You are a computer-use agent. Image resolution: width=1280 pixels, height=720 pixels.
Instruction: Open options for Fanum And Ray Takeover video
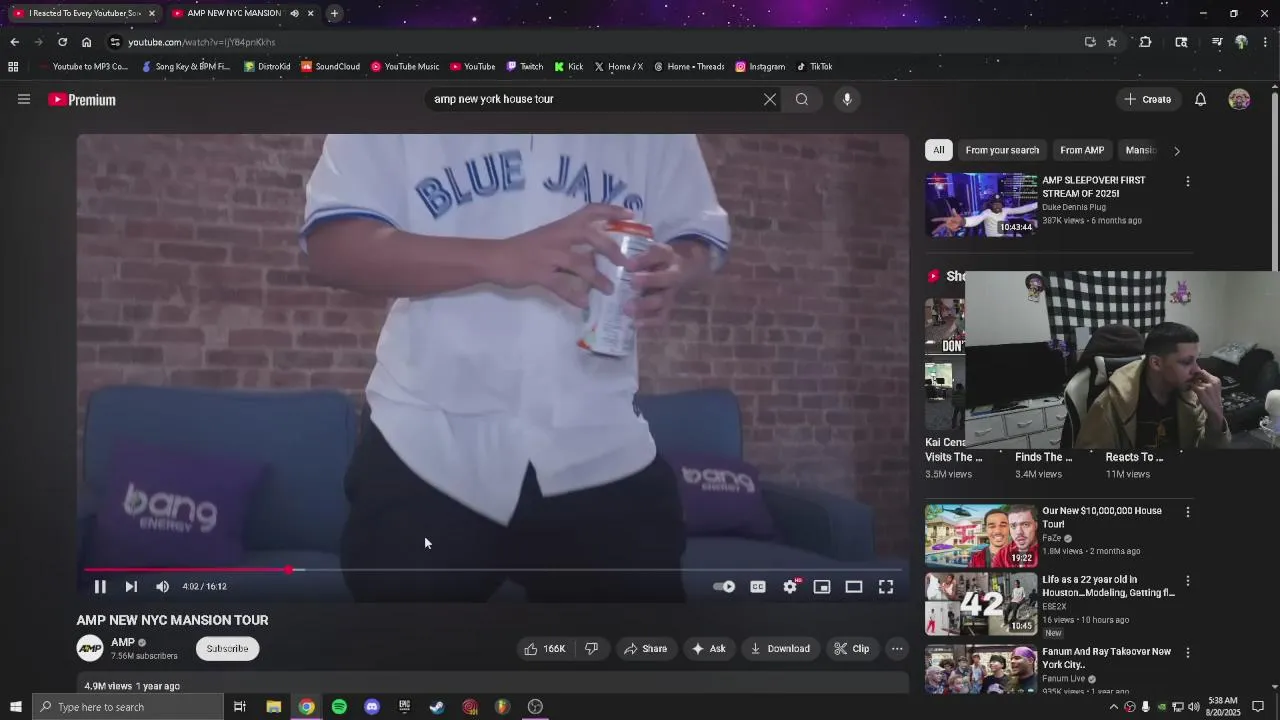(x=1188, y=653)
